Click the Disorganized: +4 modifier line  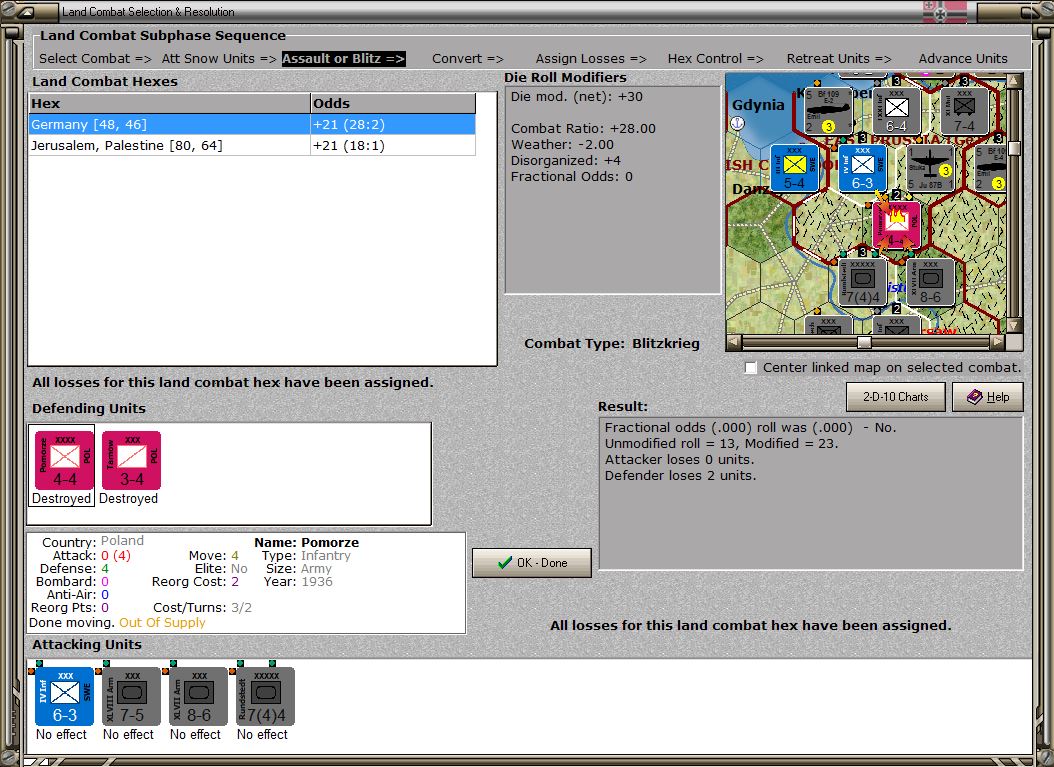pyautogui.click(x=565, y=161)
